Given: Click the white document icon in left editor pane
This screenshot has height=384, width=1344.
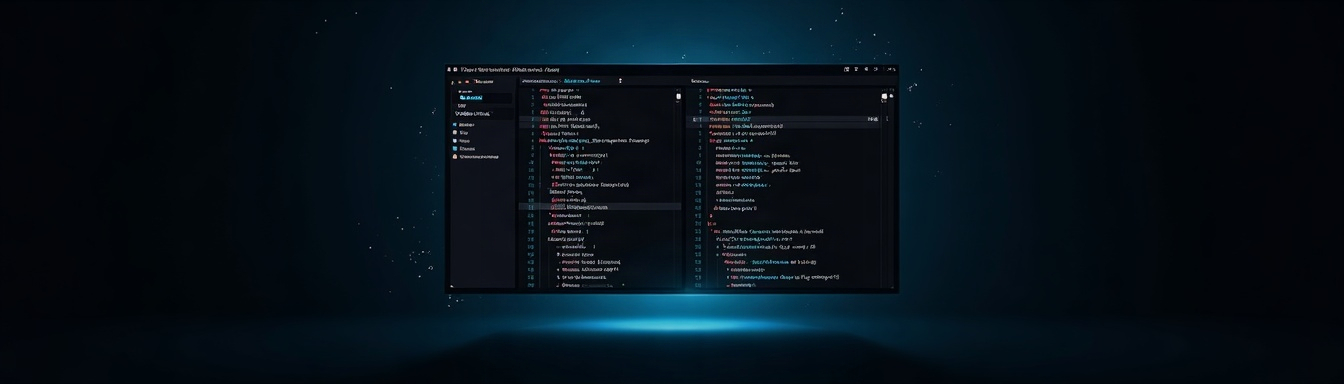Looking at the screenshot, I should (678, 97).
